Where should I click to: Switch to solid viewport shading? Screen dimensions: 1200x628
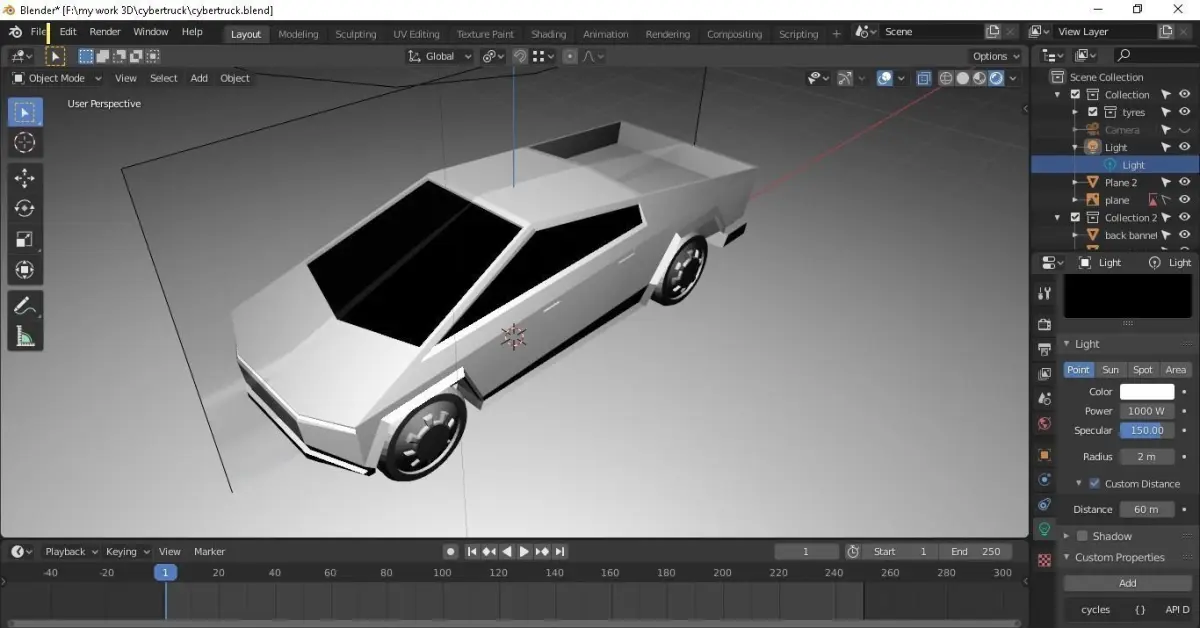pos(962,78)
